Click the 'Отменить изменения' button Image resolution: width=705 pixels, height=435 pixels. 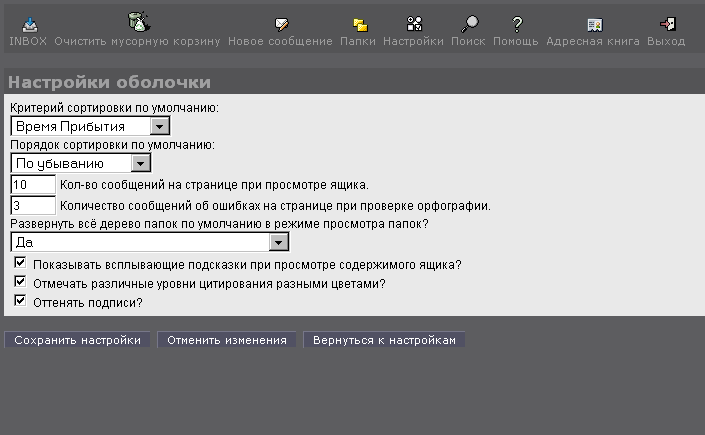(x=227, y=340)
